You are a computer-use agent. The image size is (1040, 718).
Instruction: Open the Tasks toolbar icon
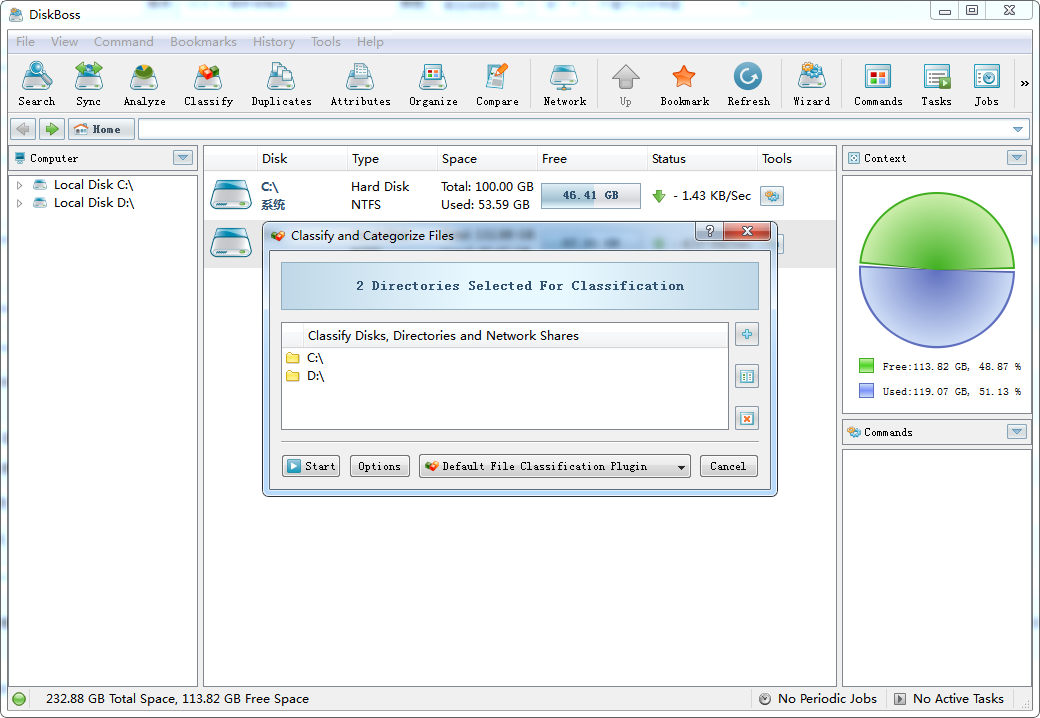click(936, 84)
